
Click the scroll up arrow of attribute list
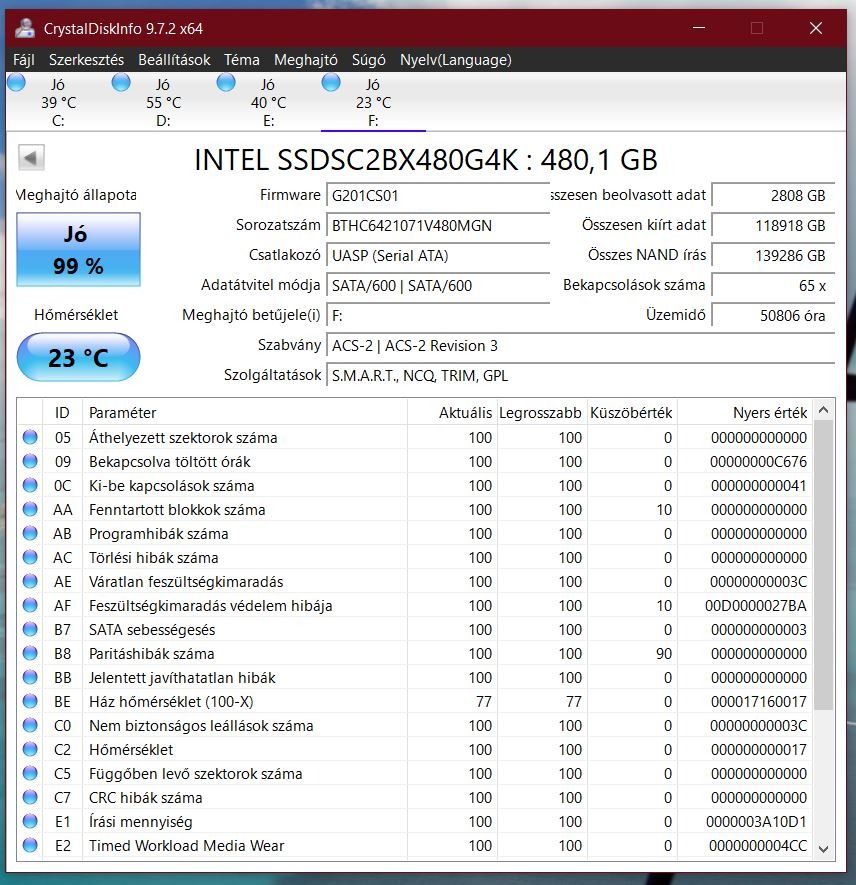[x=823, y=410]
